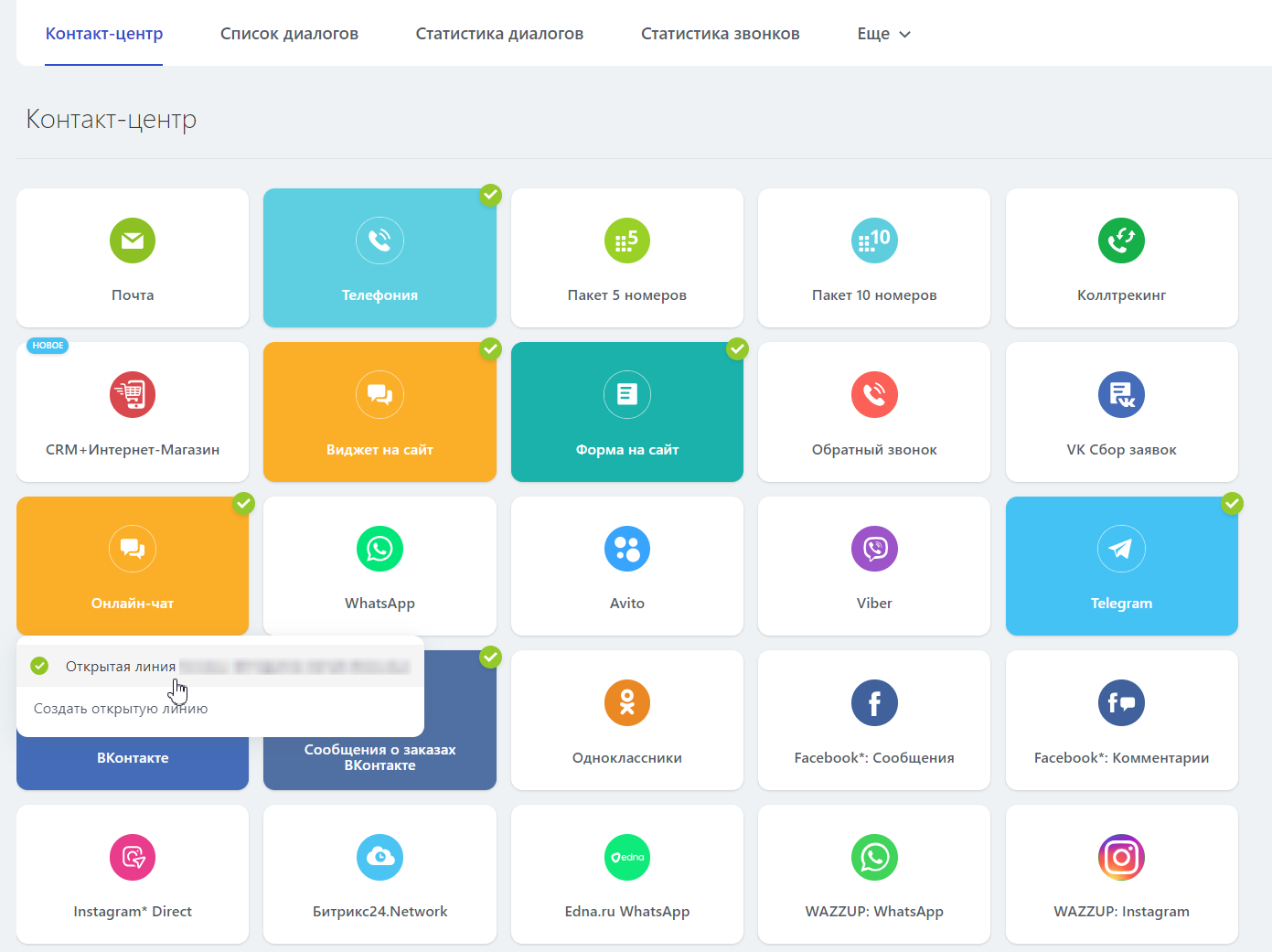This screenshot has height=952, width=1272.
Task: Choose Создать открытую линию in popup
Action: [x=121, y=709]
